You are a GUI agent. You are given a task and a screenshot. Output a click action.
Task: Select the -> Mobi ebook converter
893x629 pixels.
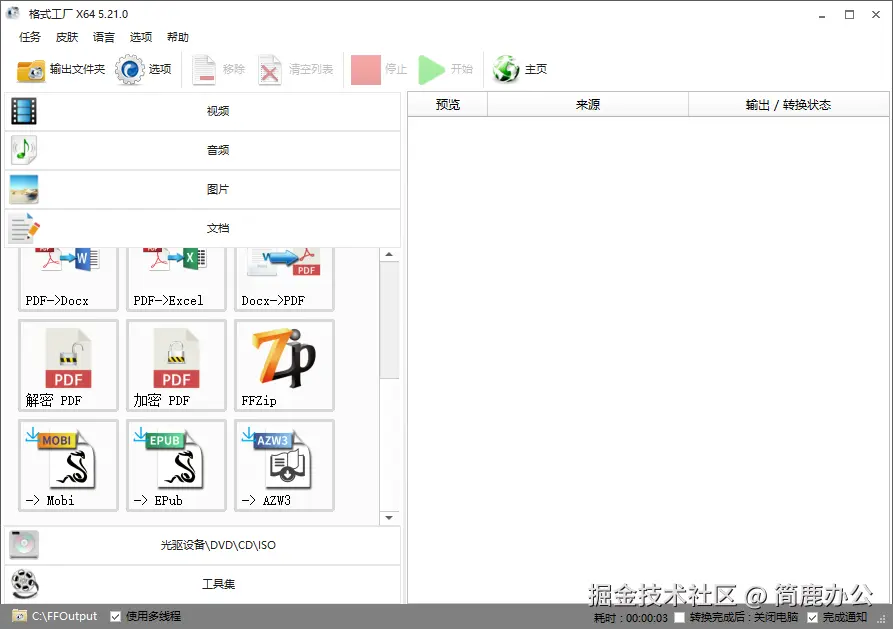coord(68,465)
